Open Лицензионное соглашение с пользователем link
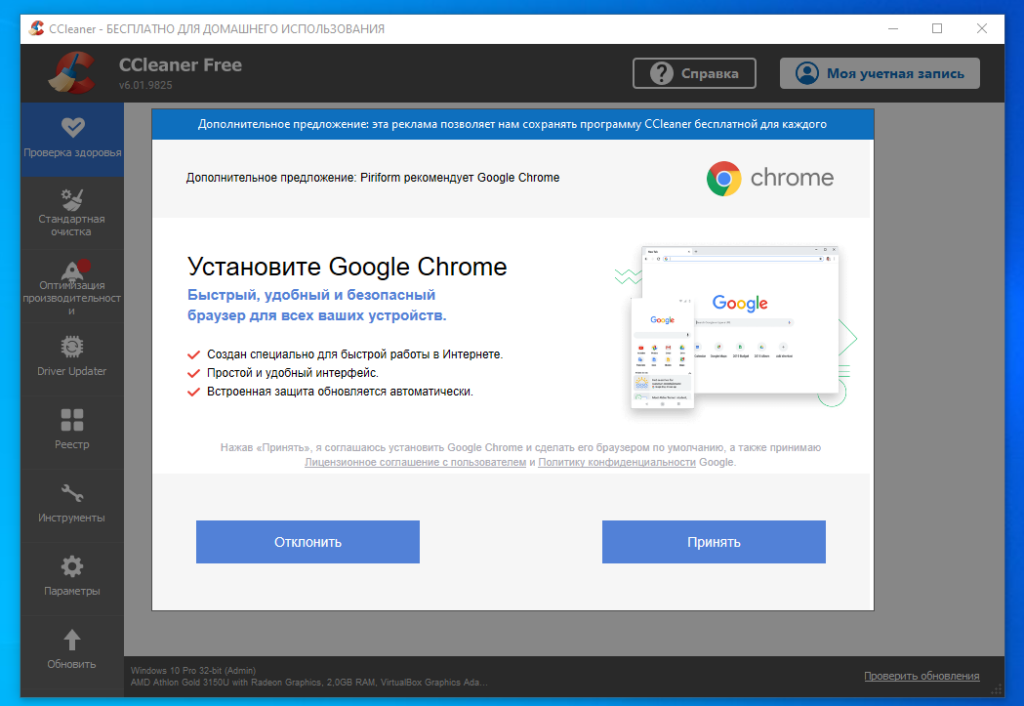The height and width of the screenshot is (706, 1024). [x=415, y=462]
